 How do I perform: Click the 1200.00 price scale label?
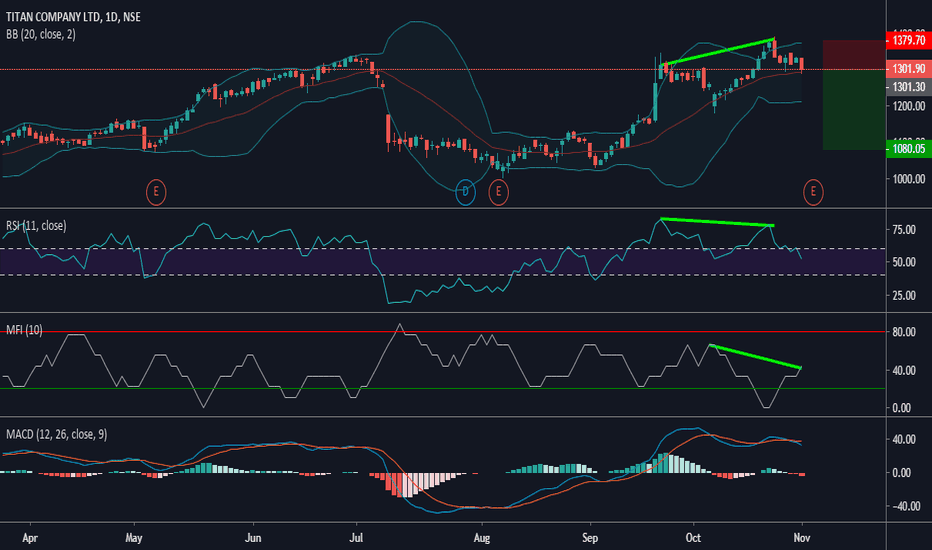pos(909,106)
